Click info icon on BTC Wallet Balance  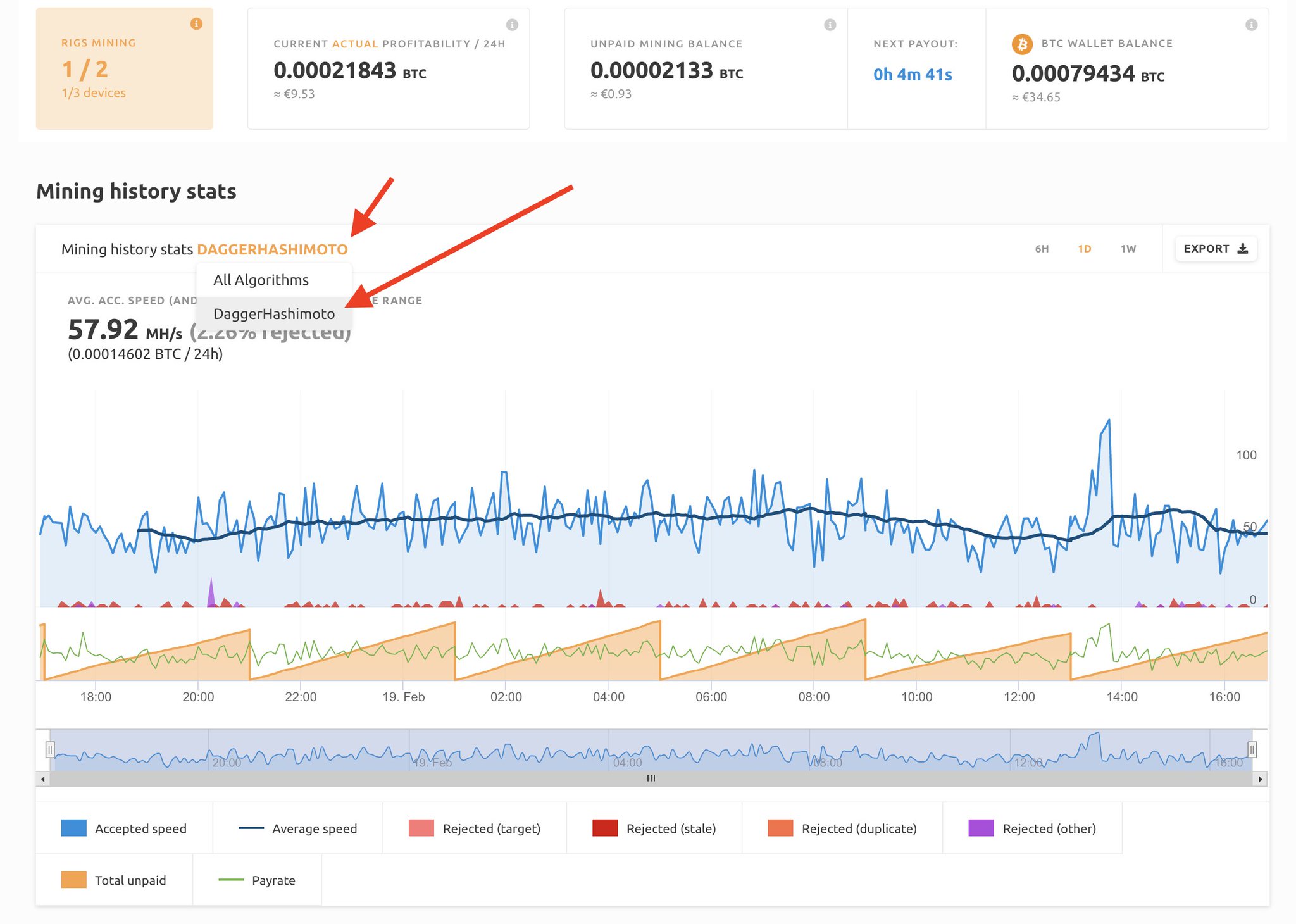coord(1251,25)
